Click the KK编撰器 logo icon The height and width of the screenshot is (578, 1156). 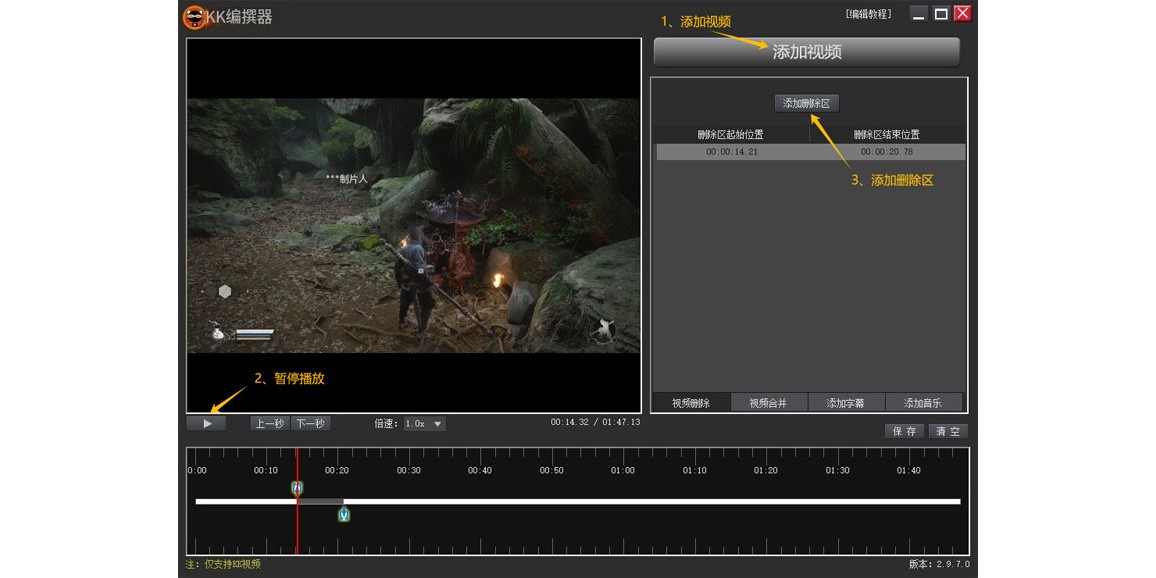(x=194, y=17)
